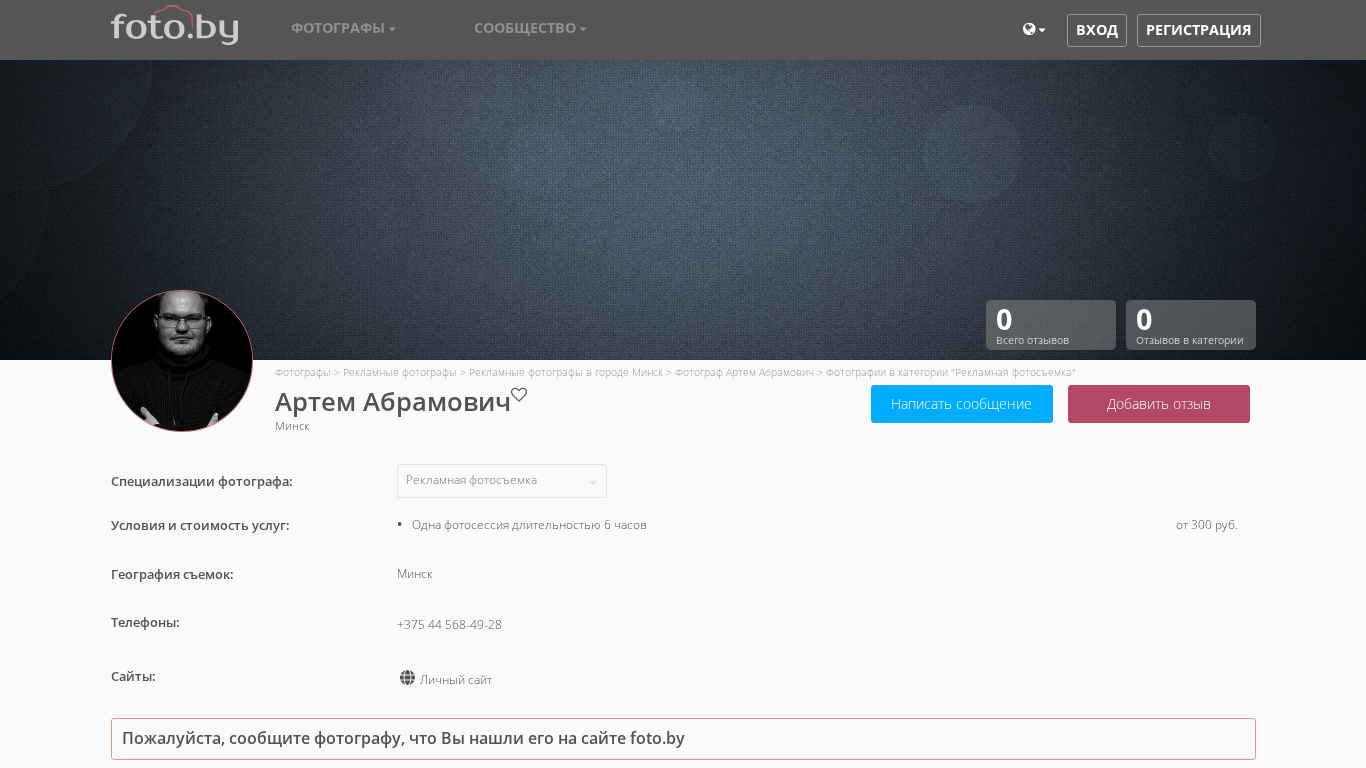Click the ВХОД button
Image resolution: width=1366 pixels, height=768 pixels.
coord(1097,30)
